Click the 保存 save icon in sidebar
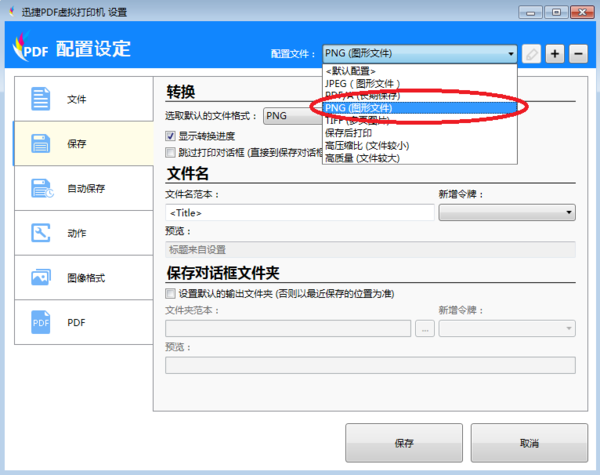600x475 pixels. coord(41,144)
